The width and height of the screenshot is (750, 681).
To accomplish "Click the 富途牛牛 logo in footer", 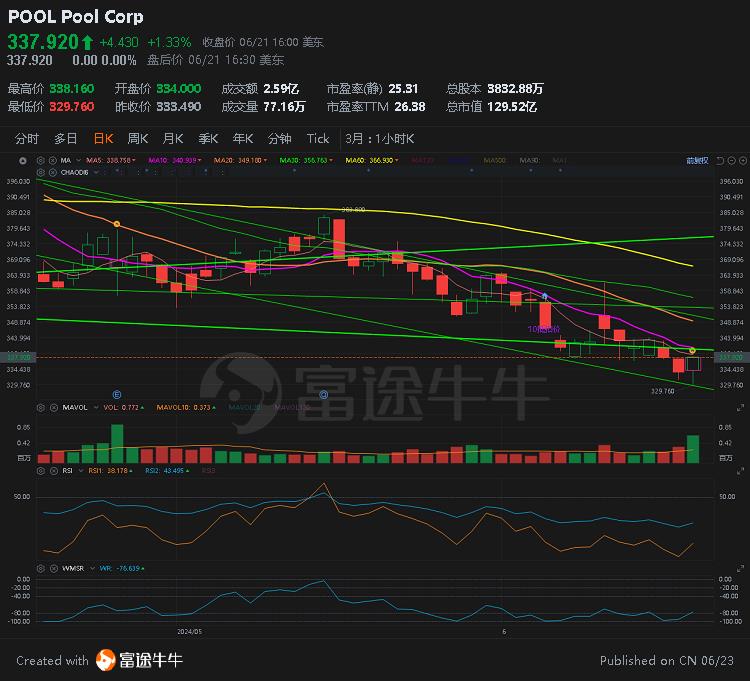I will coord(139,660).
